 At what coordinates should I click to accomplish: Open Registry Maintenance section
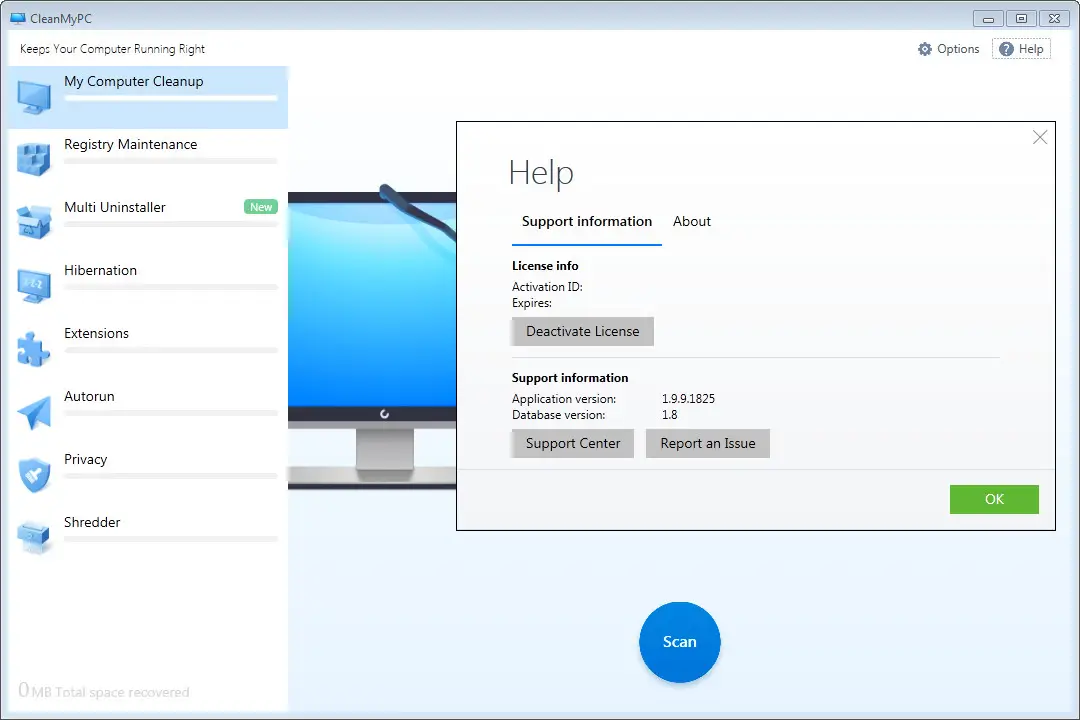[x=148, y=160]
